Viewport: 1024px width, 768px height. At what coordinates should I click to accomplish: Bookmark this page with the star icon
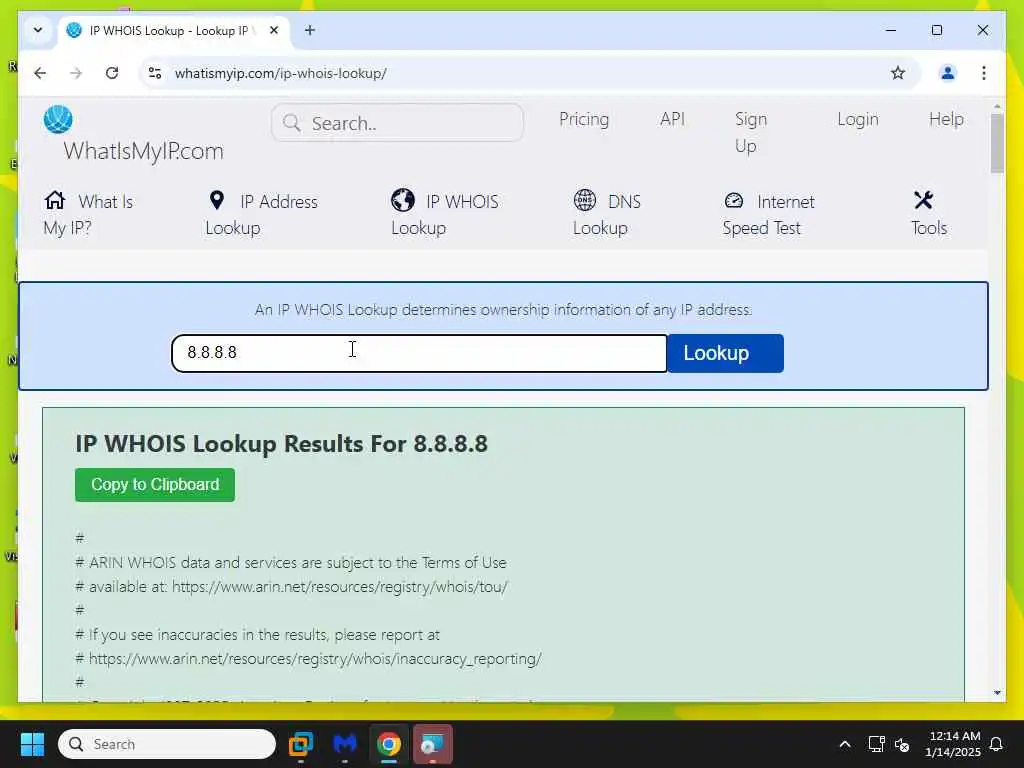898,73
